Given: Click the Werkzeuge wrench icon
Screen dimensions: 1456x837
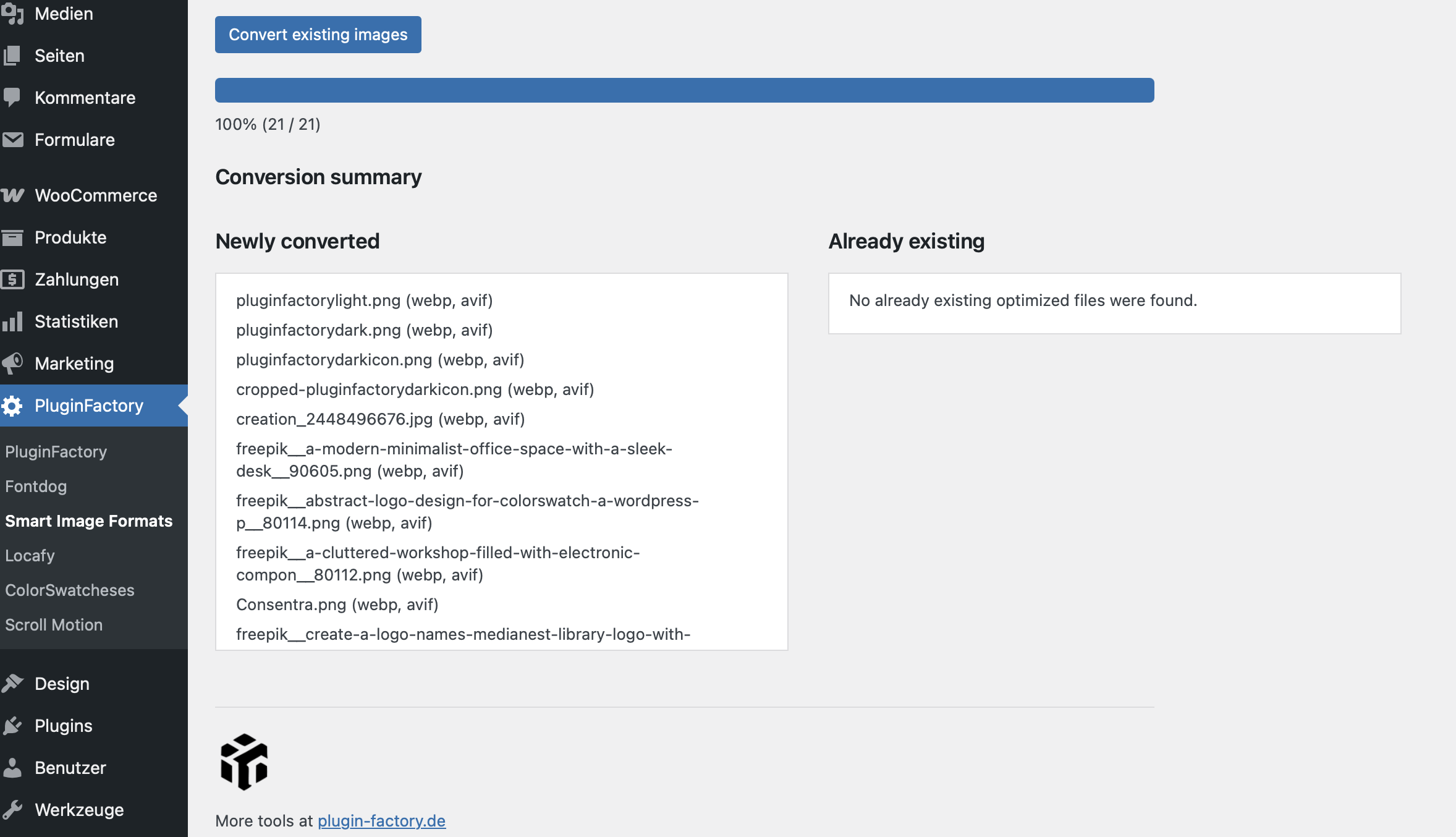Looking at the screenshot, I should tap(12, 810).
